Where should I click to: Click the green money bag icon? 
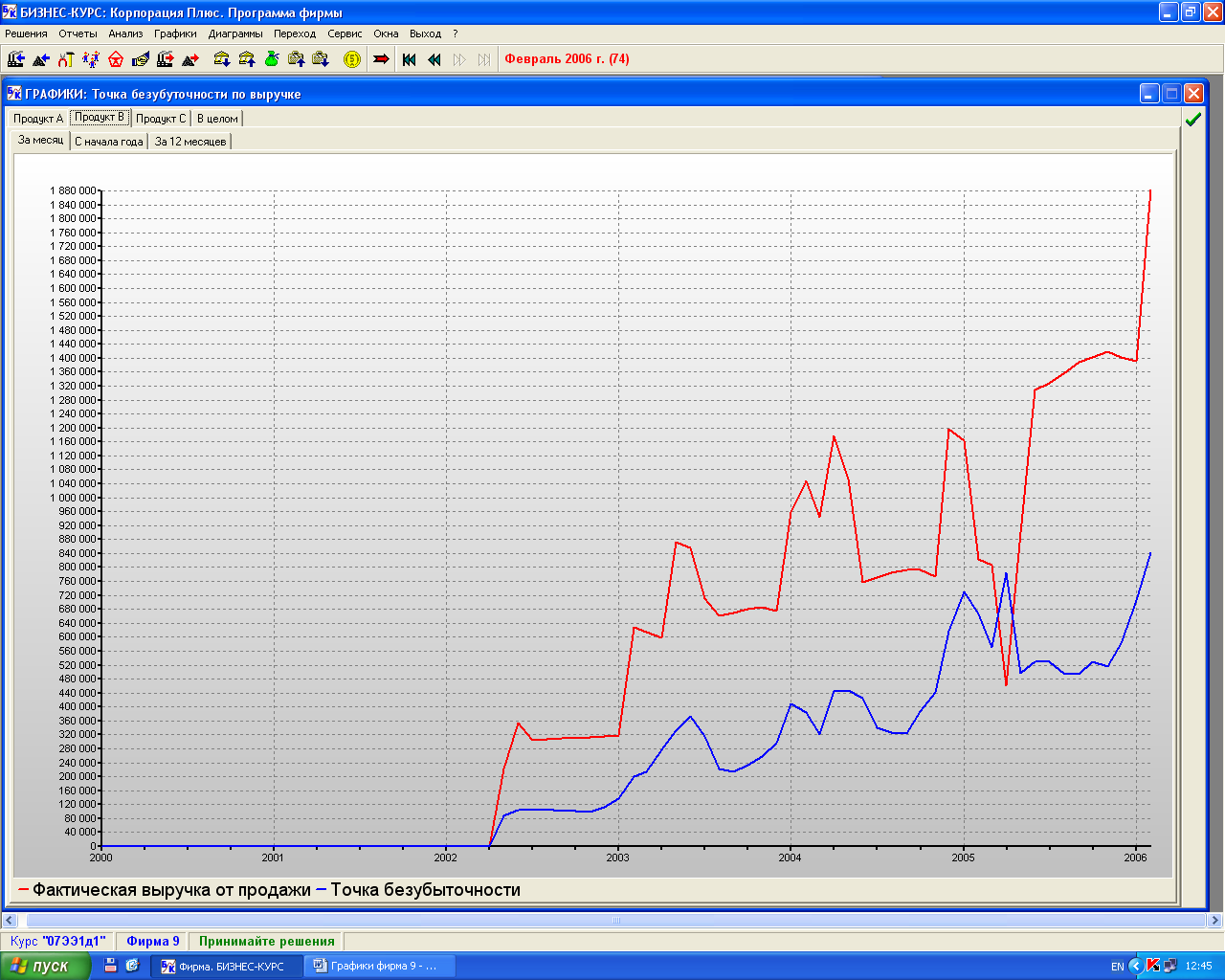click(272, 59)
